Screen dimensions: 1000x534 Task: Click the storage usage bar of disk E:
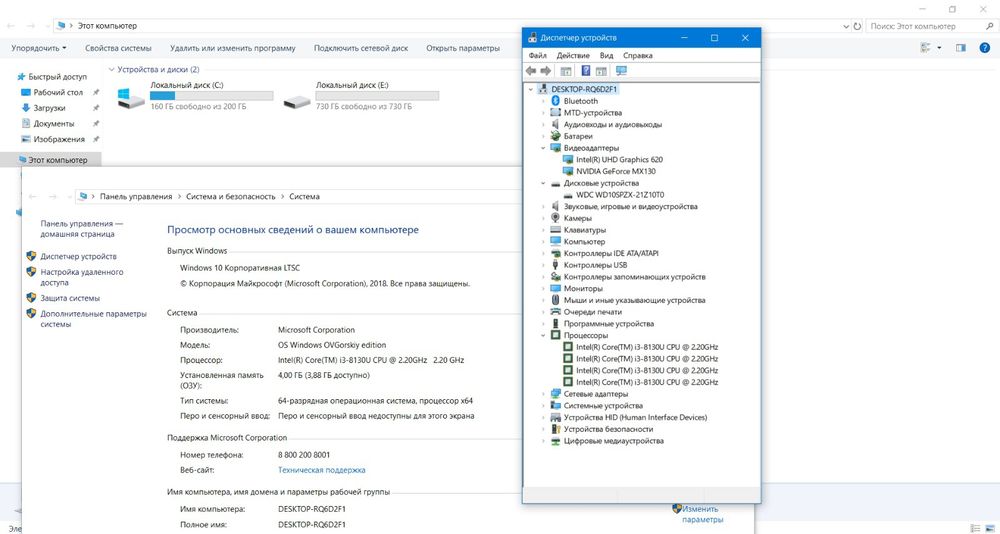pyautogui.click(x=377, y=96)
